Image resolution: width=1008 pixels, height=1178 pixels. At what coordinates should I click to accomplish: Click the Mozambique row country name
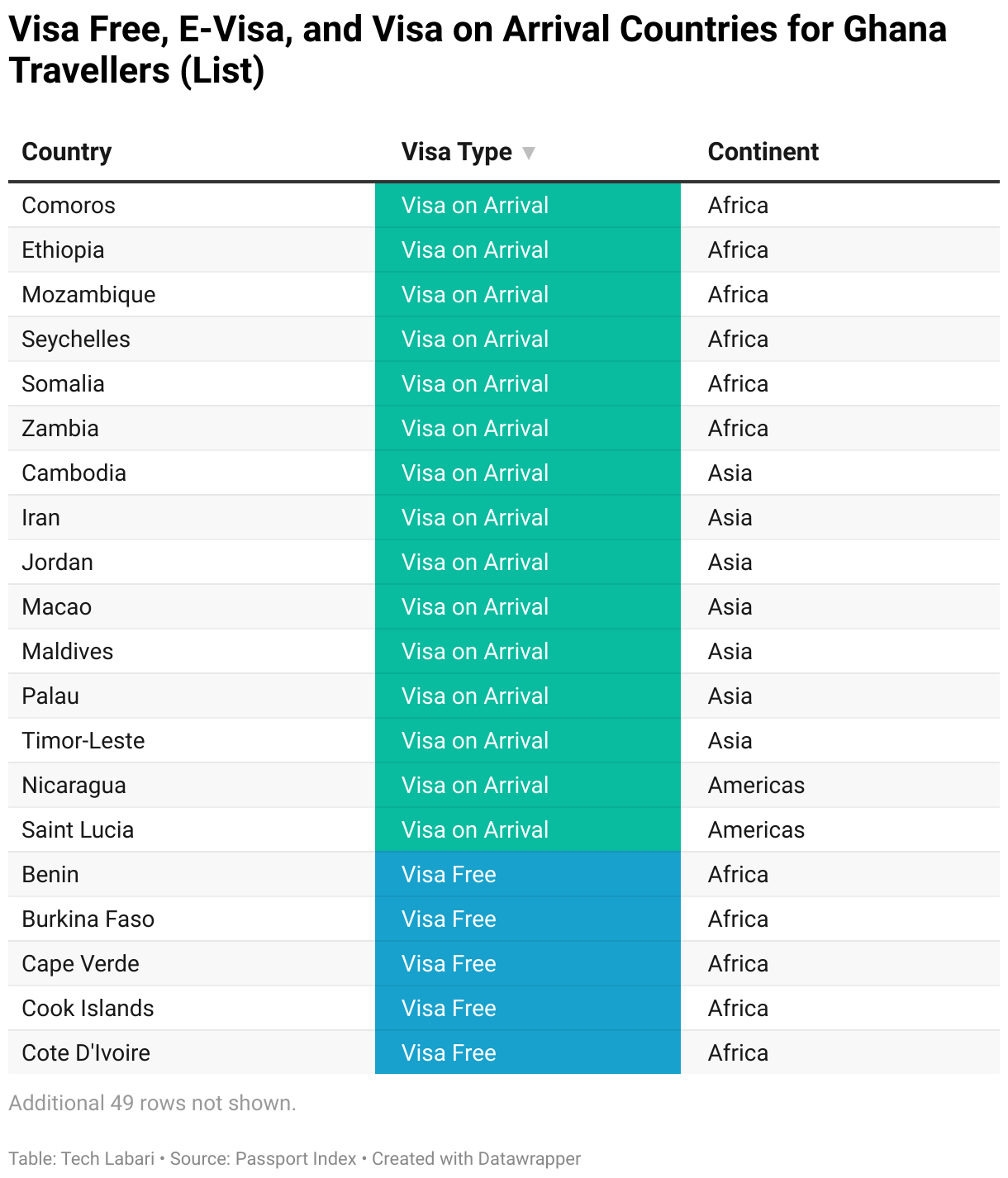click(88, 295)
